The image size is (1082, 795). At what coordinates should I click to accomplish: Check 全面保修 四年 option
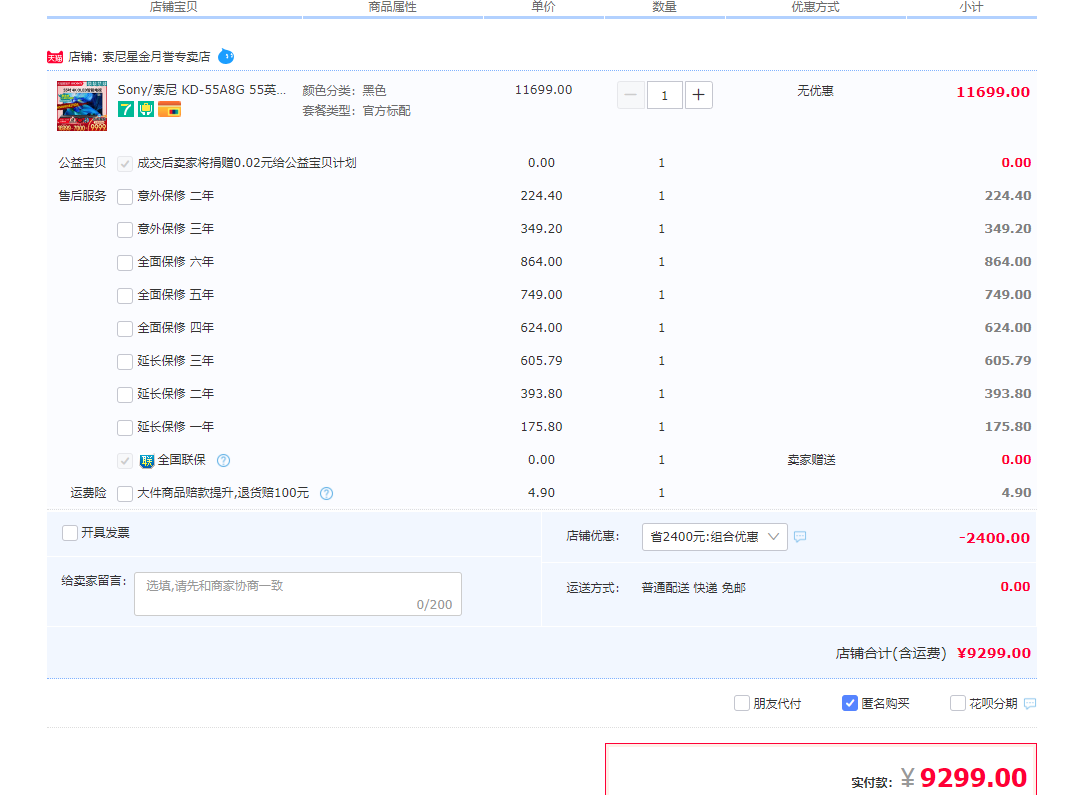tap(125, 328)
